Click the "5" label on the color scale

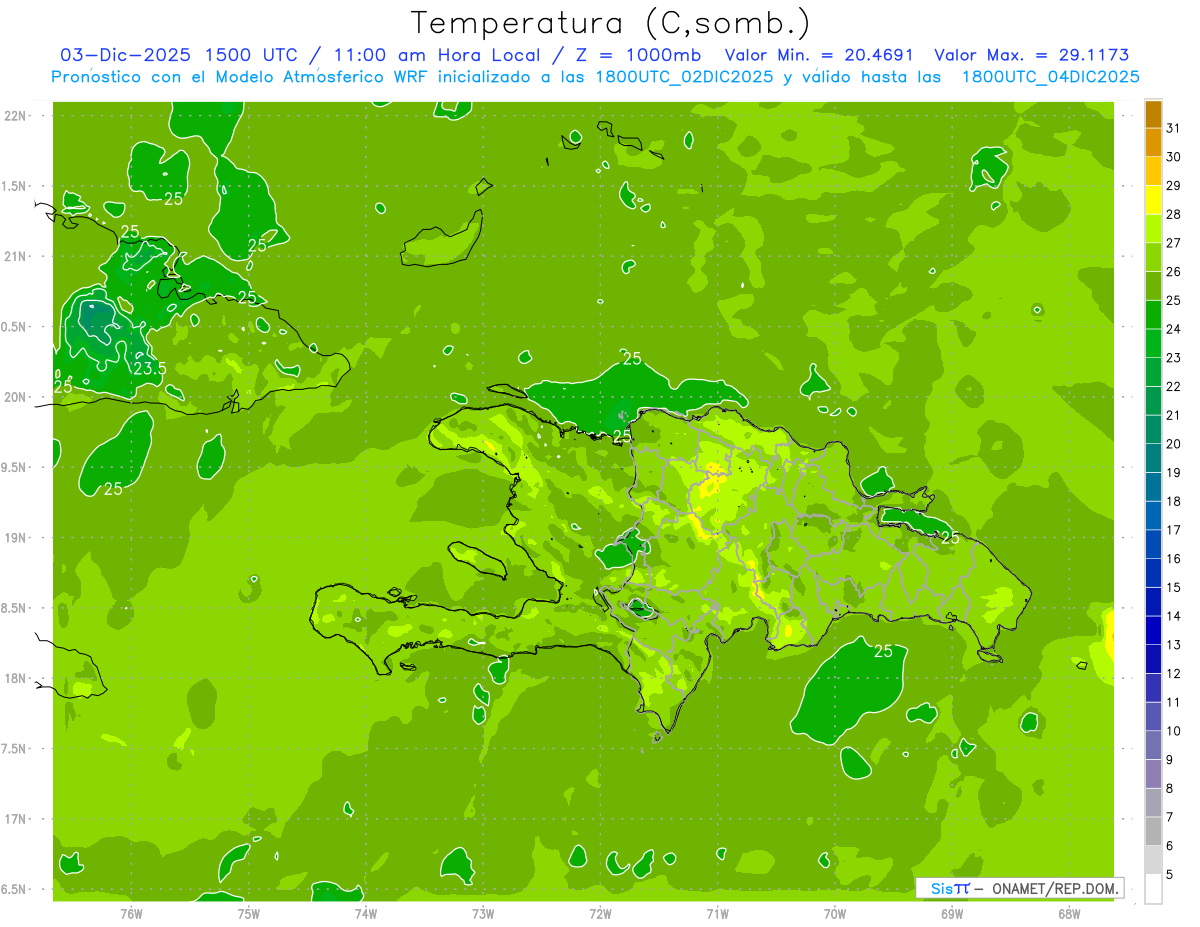click(x=1170, y=875)
